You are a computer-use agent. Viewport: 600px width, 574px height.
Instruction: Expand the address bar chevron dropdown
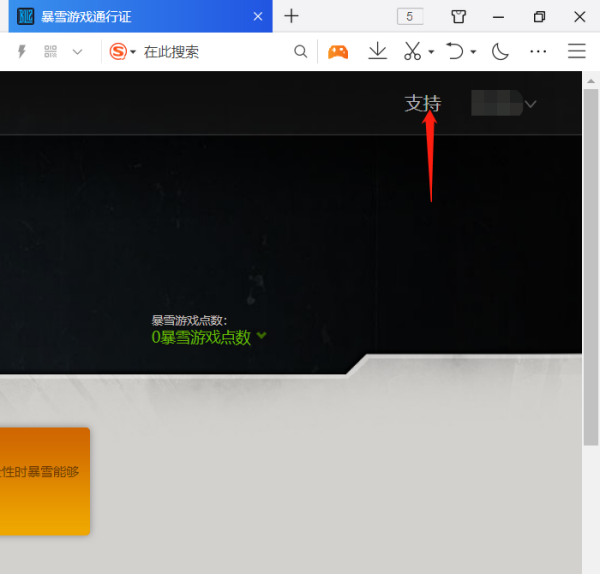[x=78, y=52]
